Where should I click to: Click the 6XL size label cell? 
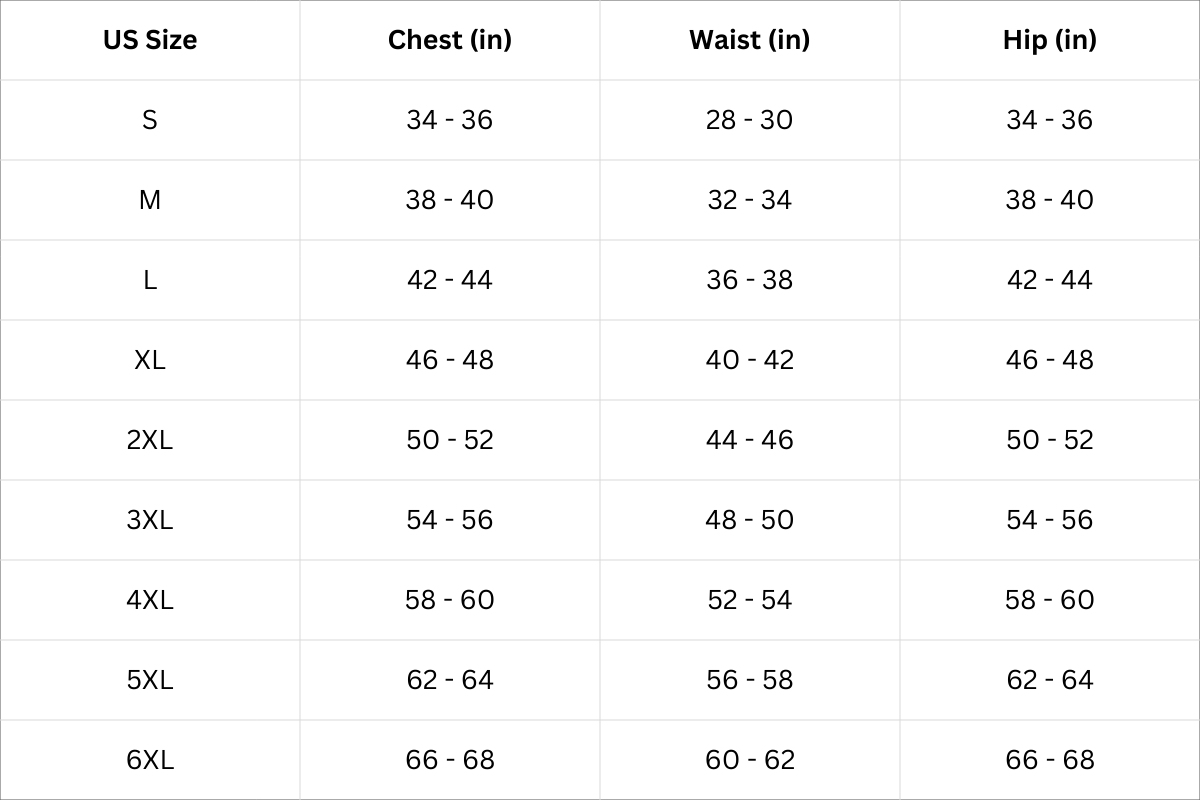coord(150,760)
